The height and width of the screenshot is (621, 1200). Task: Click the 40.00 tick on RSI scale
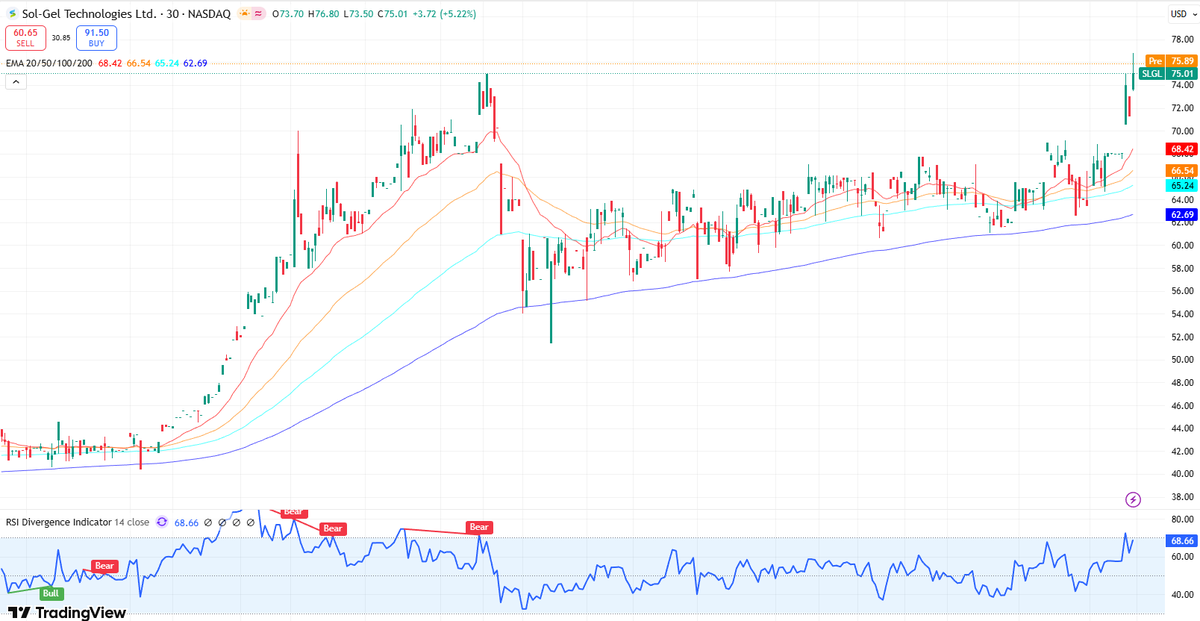(x=1182, y=595)
